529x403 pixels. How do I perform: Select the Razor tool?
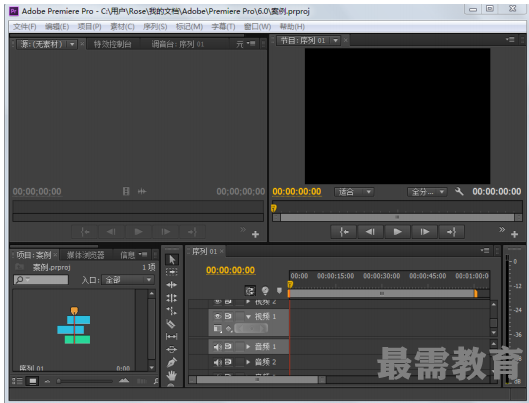click(x=171, y=324)
